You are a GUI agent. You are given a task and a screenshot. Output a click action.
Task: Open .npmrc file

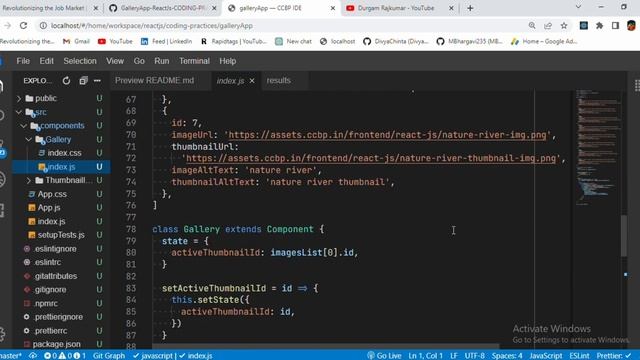point(46,303)
